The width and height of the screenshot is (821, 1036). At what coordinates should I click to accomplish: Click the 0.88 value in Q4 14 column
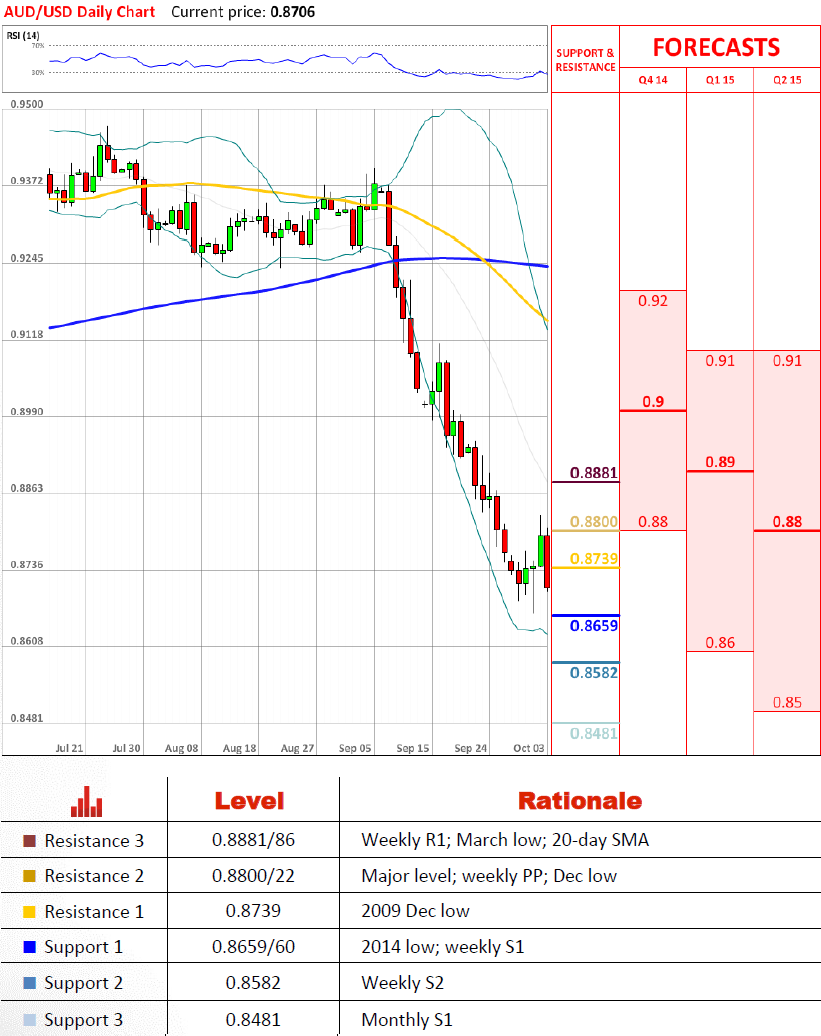point(653,522)
